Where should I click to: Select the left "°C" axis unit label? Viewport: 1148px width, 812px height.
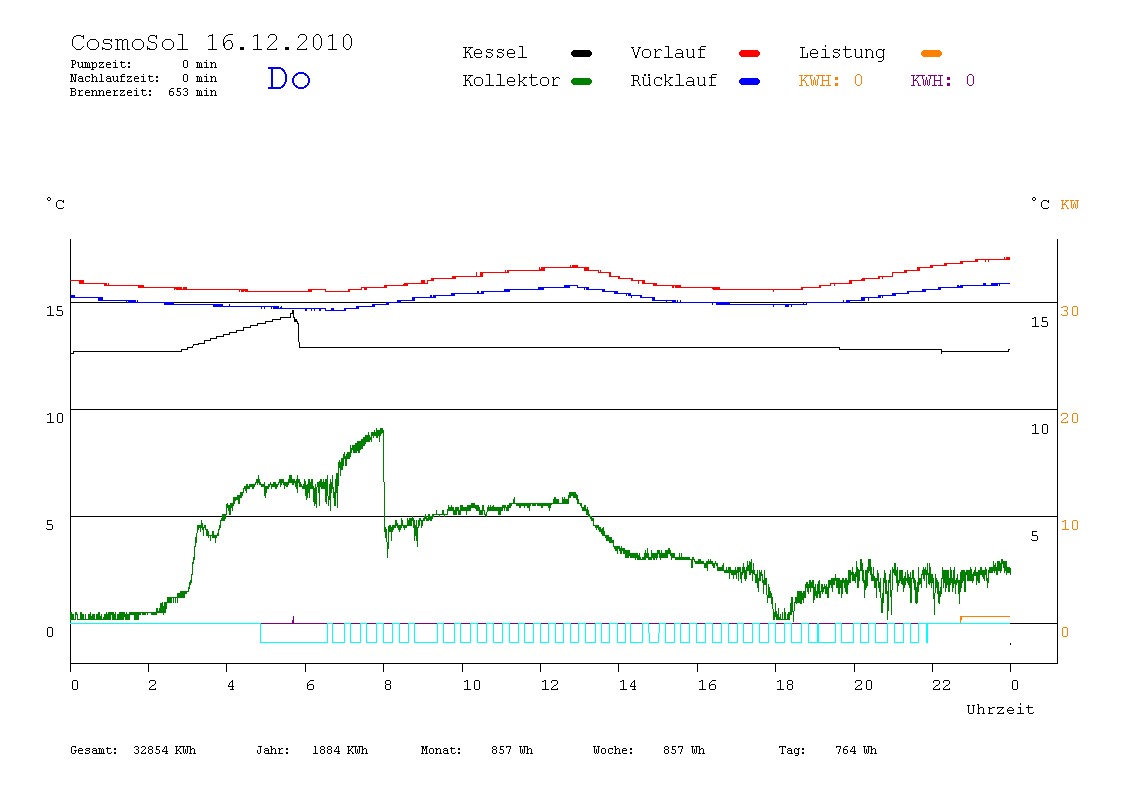coord(55,204)
